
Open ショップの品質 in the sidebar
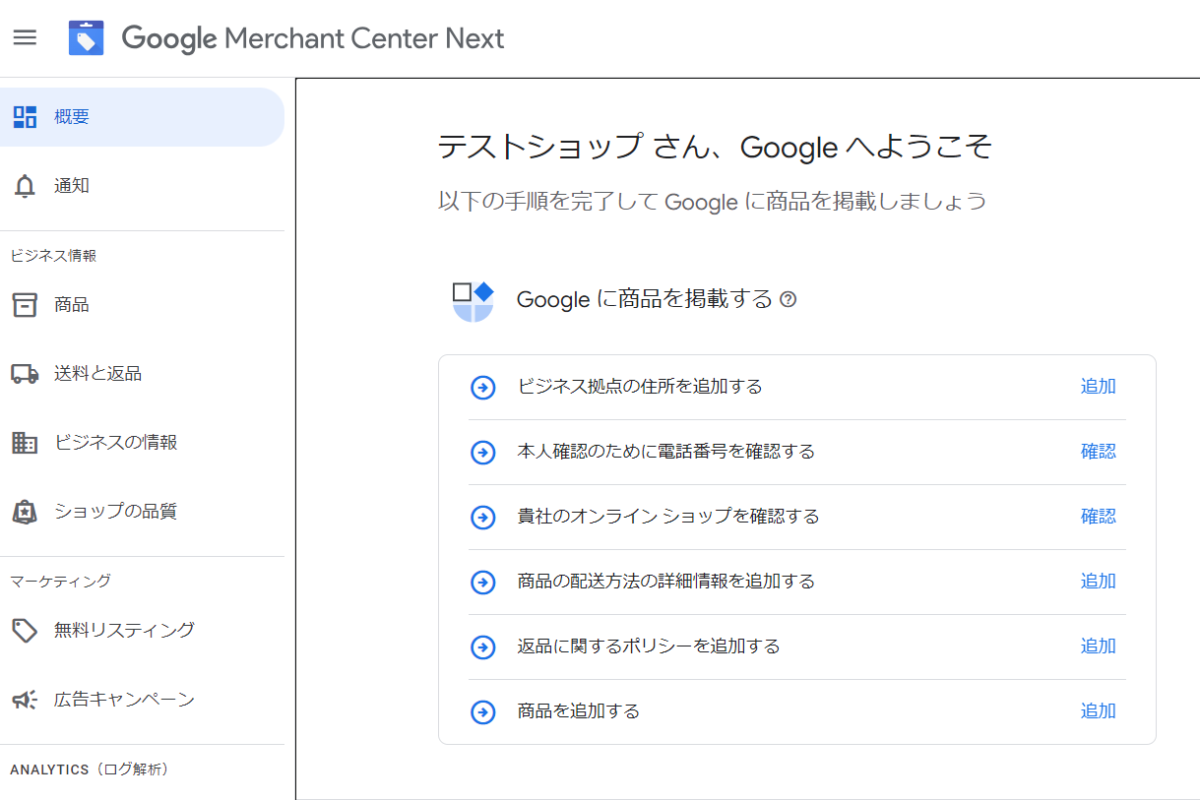[142, 512]
